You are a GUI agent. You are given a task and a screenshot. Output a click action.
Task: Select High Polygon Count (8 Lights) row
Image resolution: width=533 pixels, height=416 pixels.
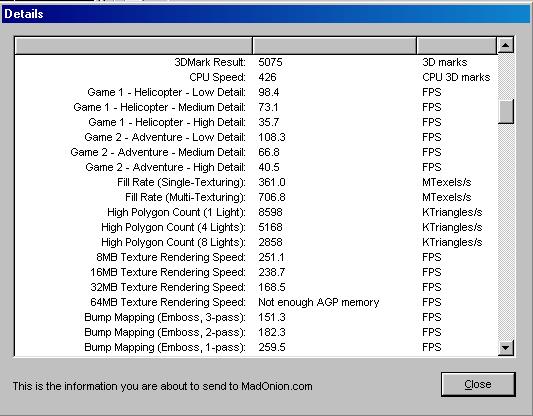(x=256, y=242)
